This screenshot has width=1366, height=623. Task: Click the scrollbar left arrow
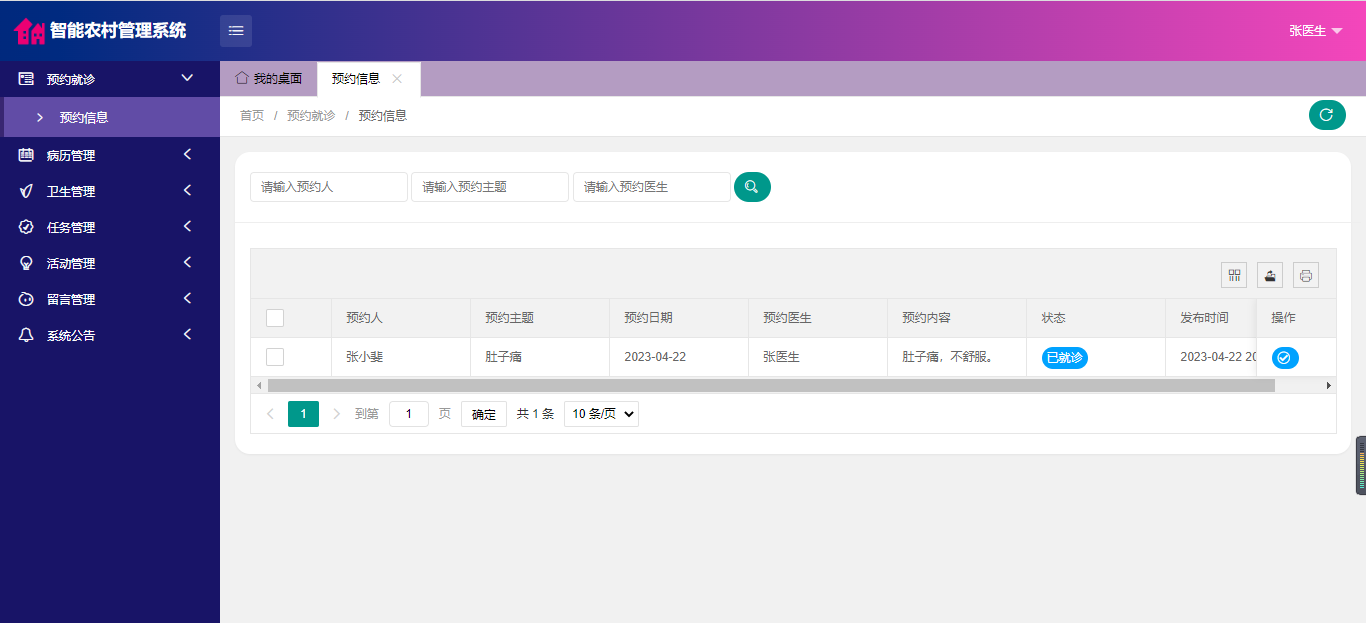click(259, 385)
